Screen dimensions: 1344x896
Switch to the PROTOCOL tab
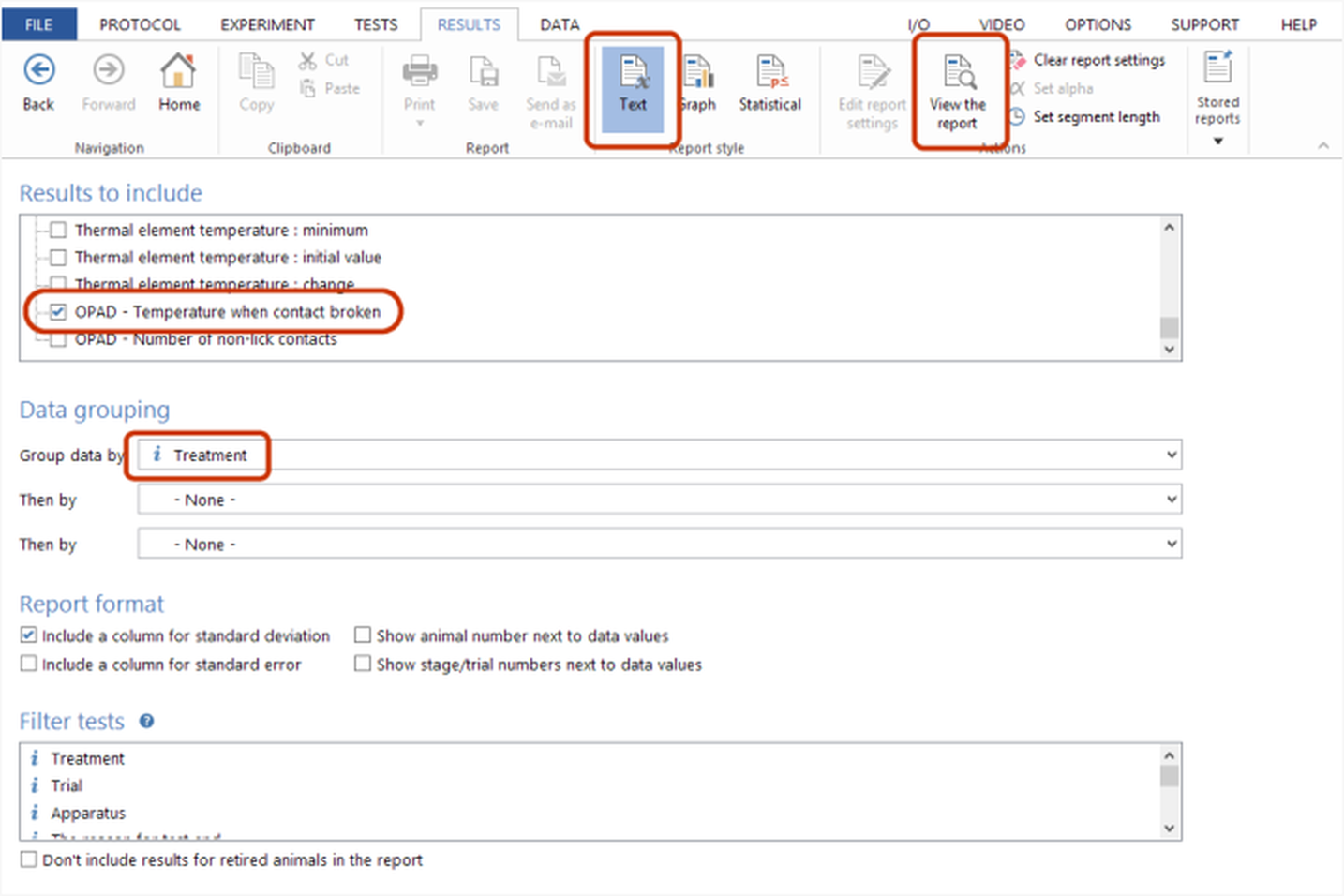coord(140,24)
